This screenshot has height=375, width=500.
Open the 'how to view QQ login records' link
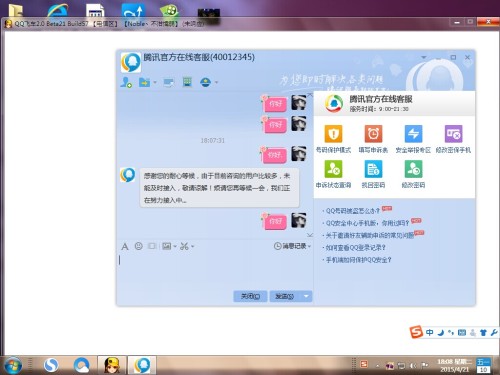[x=355, y=248]
